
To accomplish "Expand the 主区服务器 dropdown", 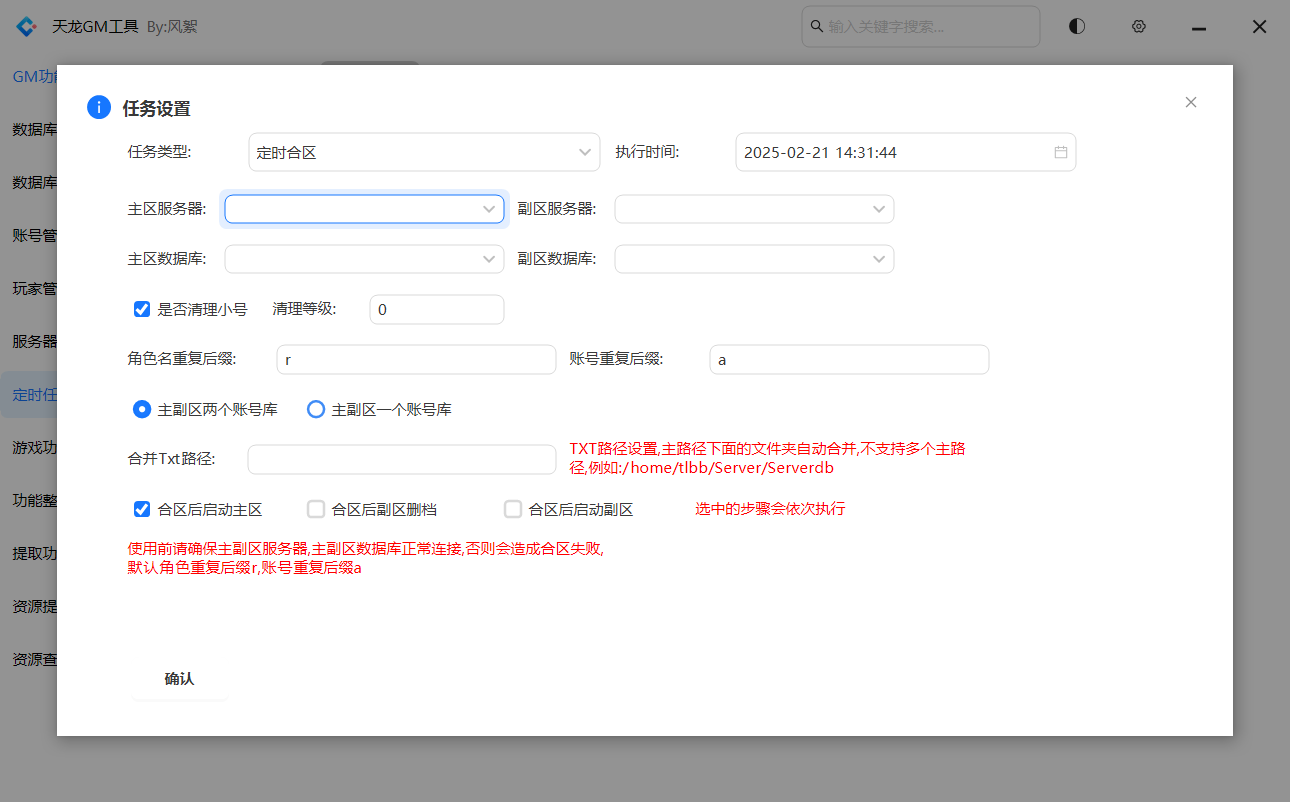I will [x=364, y=209].
